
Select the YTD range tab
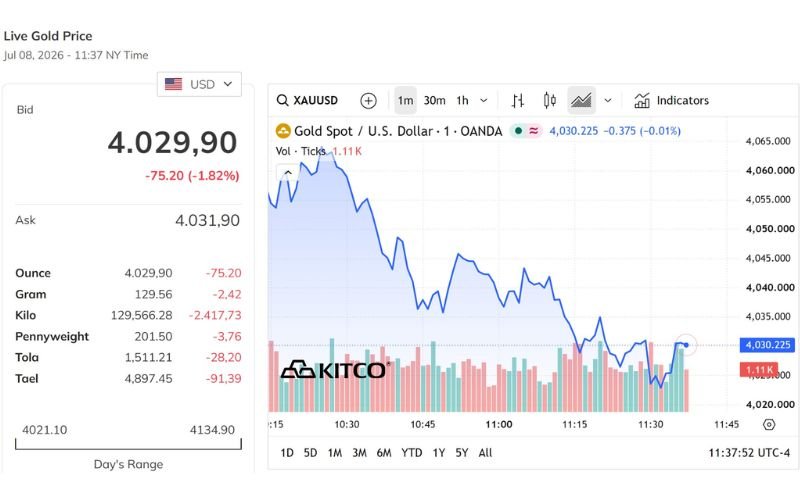pyautogui.click(x=411, y=453)
